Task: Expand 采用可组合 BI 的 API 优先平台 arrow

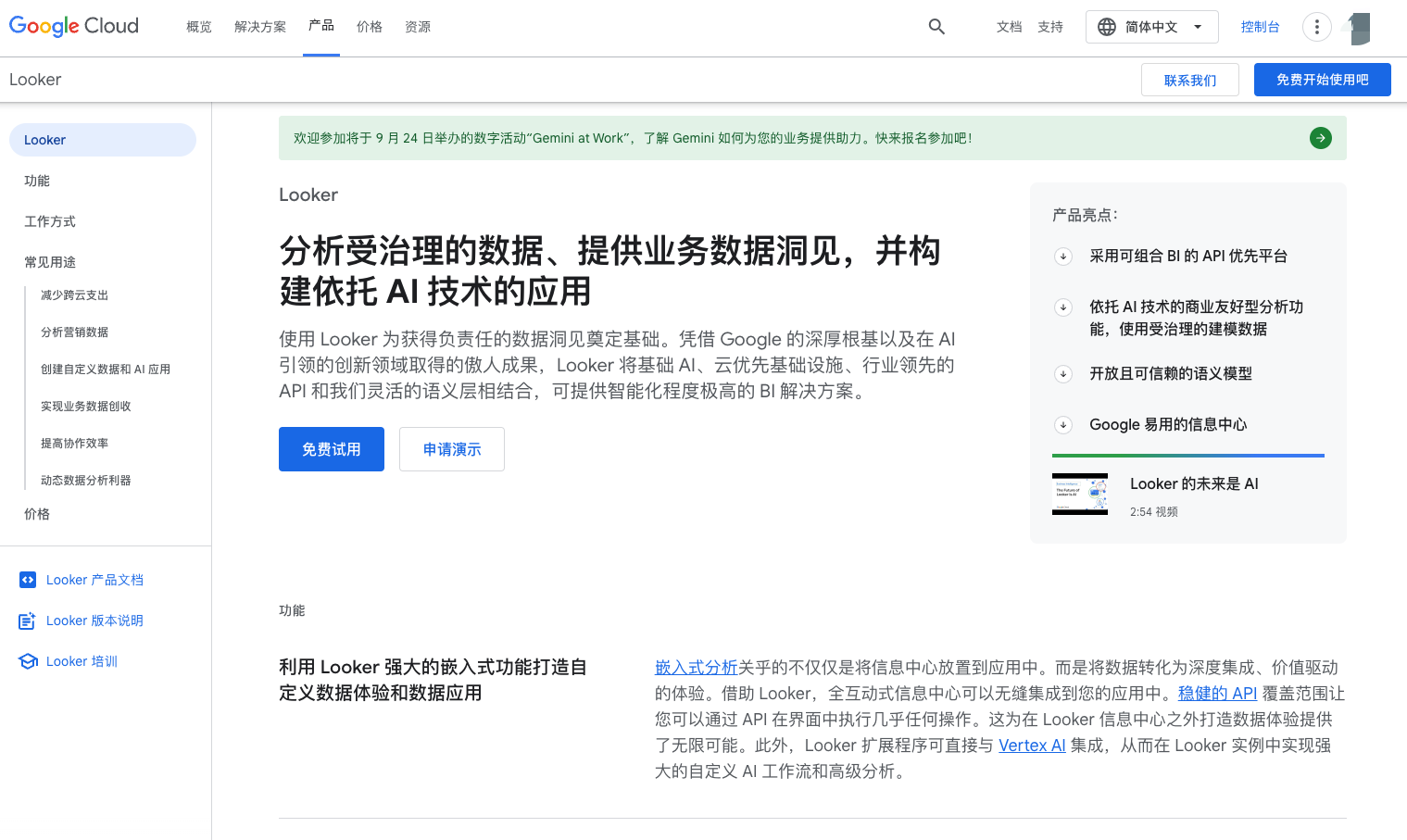Action: (1063, 257)
